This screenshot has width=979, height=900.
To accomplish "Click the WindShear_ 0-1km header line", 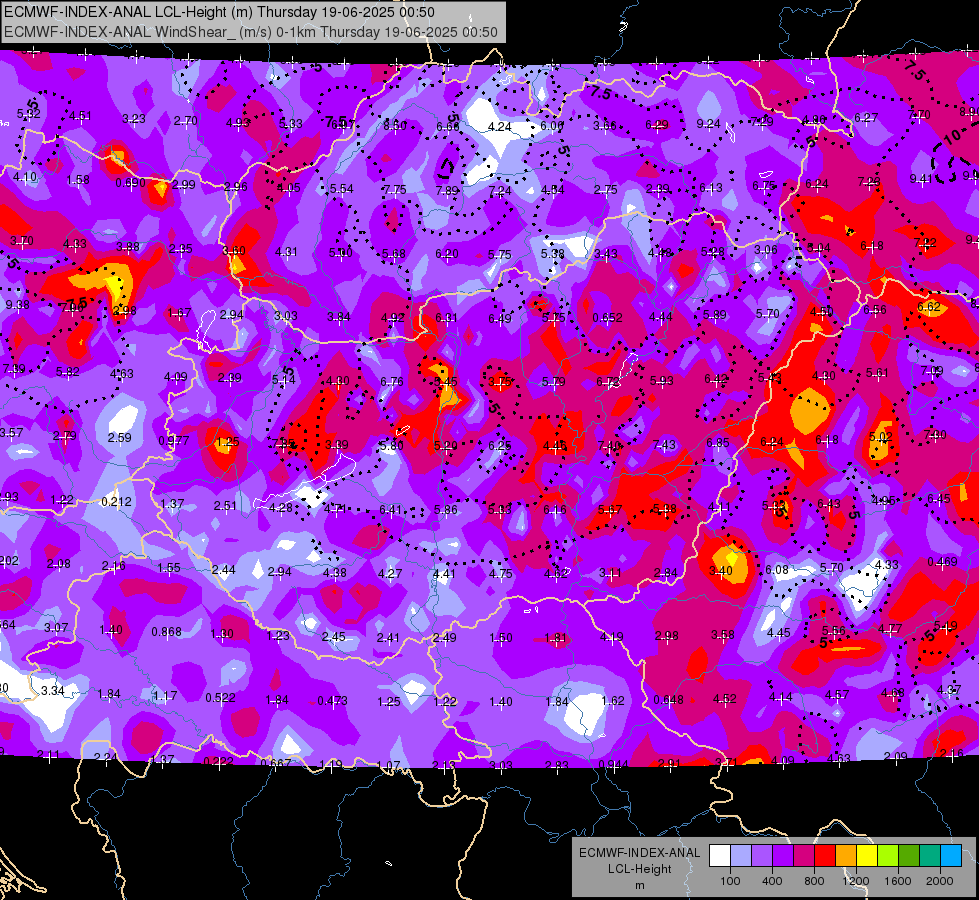I will [250, 32].
